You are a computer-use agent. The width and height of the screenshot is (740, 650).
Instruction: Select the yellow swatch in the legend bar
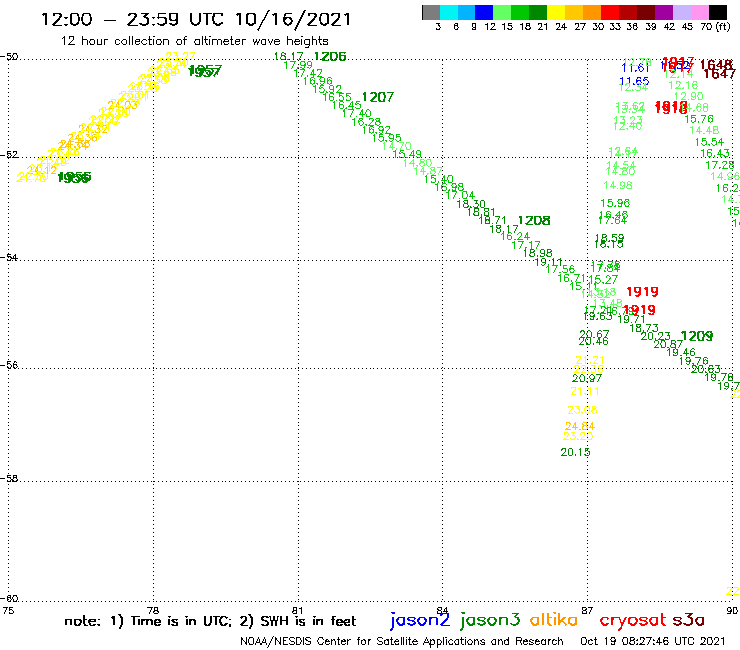pos(556,12)
